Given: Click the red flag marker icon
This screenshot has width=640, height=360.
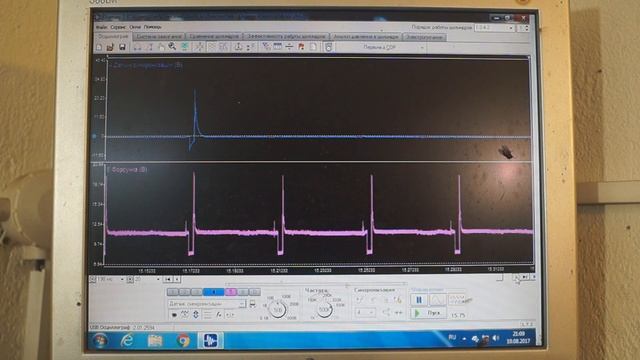Looking at the screenshot, I should pos(301,47).
